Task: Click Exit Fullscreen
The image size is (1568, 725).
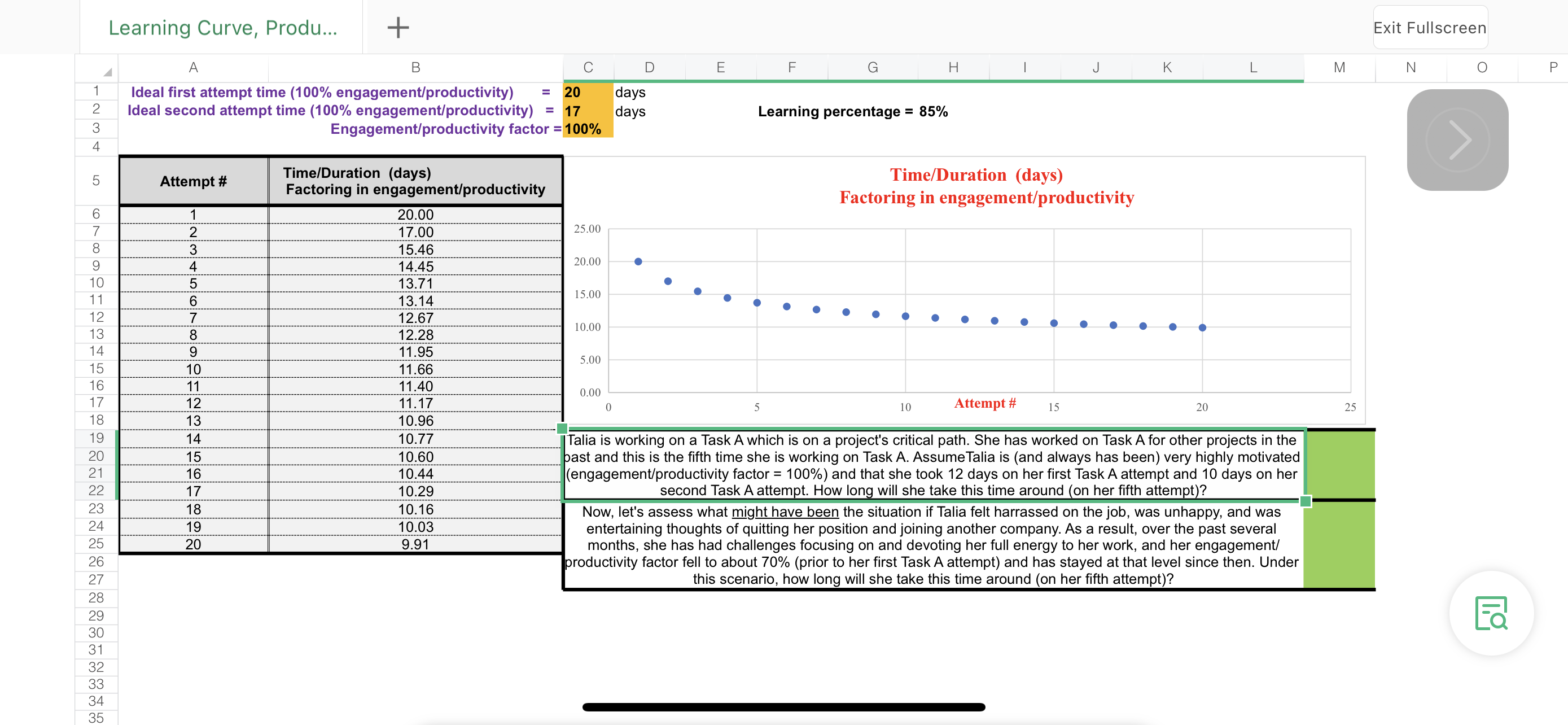Action: (x=1430, y=27)
